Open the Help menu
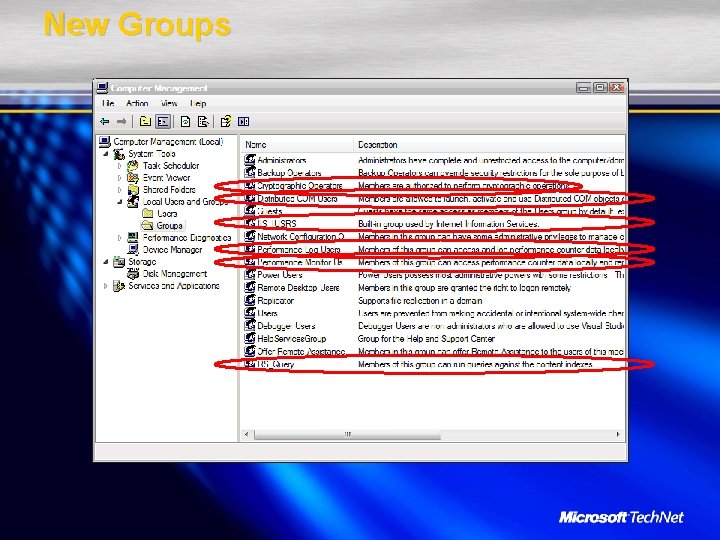 pos(198,103)
